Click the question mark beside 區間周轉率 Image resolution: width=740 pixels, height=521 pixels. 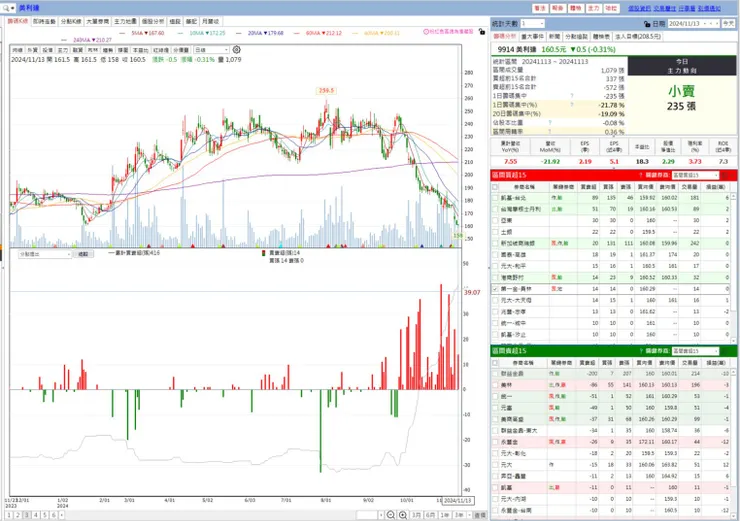pos(550,132)
